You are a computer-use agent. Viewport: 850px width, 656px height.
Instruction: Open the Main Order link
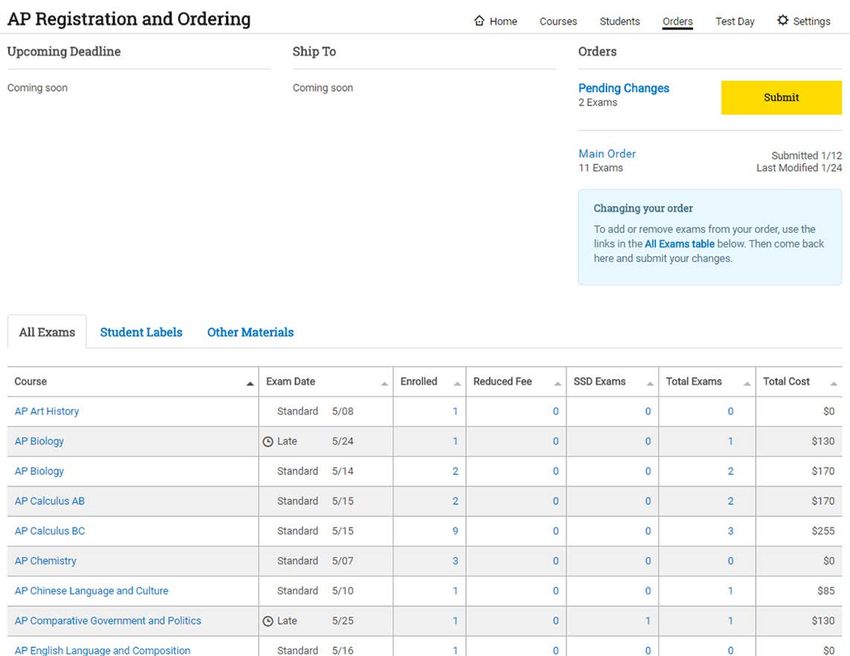[607, 153]
